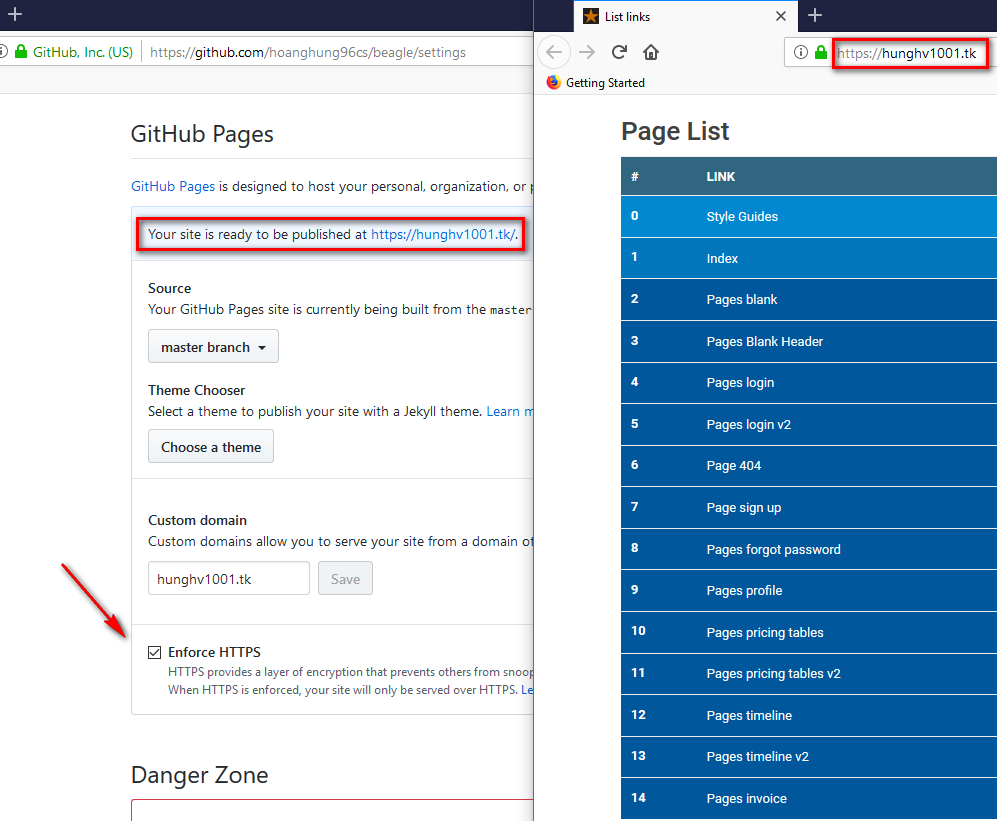This screenshot has width=997, height=821.
Task: Click the # column header
Action: click(x=635, y=177)
